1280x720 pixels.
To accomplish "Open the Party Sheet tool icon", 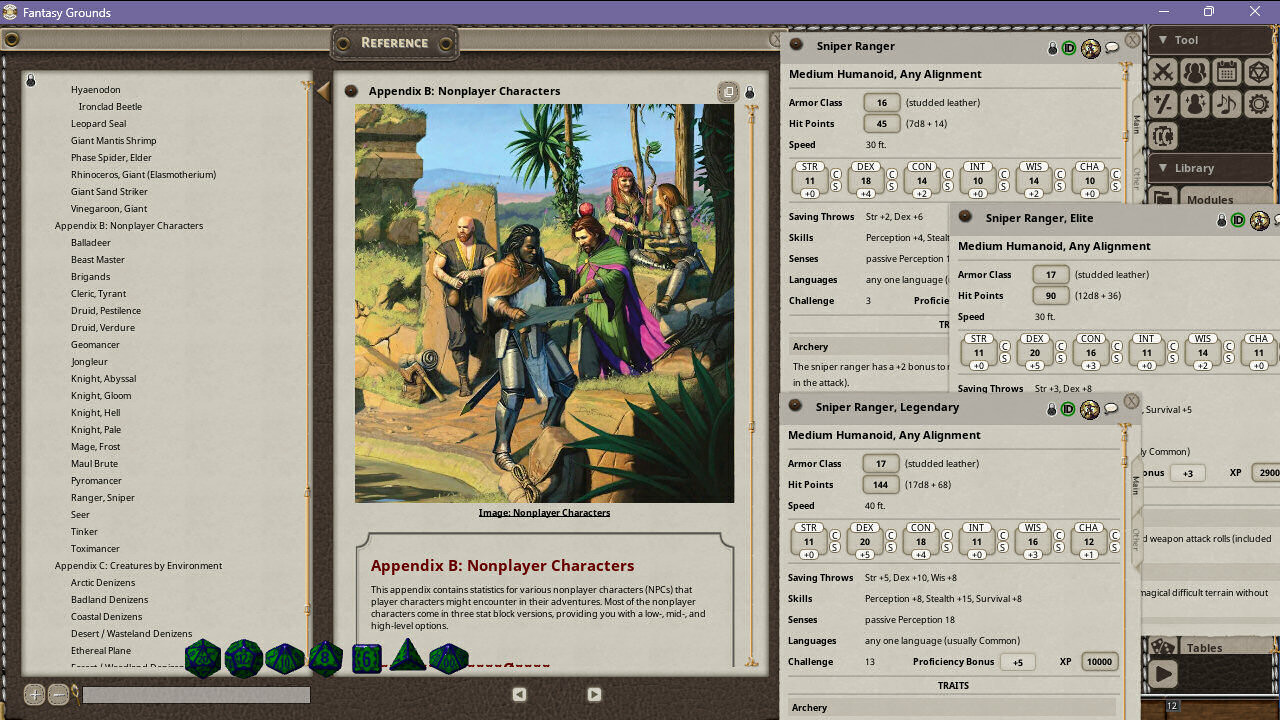I will (x=1195, y=72).
